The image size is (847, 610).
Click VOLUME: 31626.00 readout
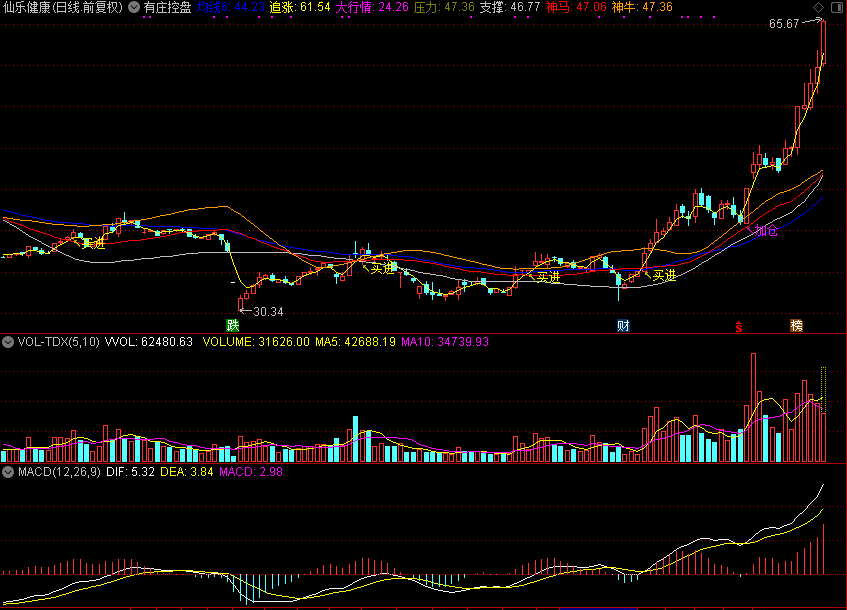pyautogui.click(x=256, y=342)
